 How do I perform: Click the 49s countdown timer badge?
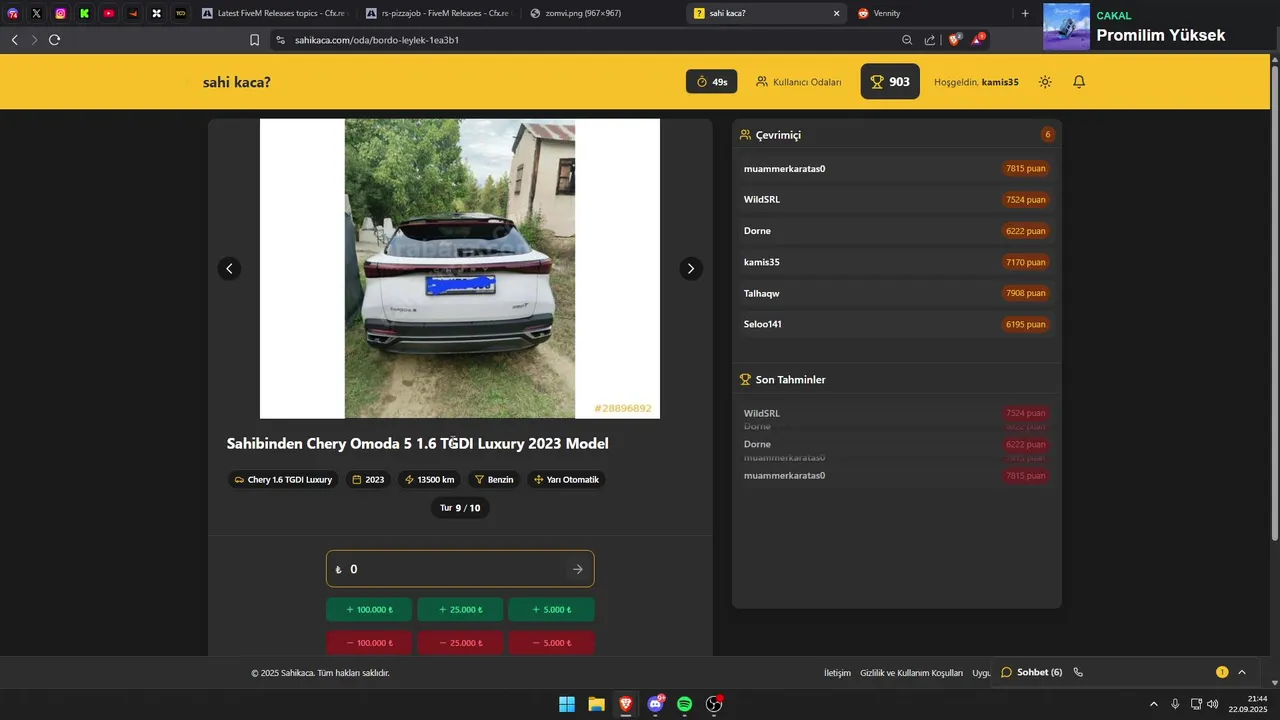(x=711, y=81)
